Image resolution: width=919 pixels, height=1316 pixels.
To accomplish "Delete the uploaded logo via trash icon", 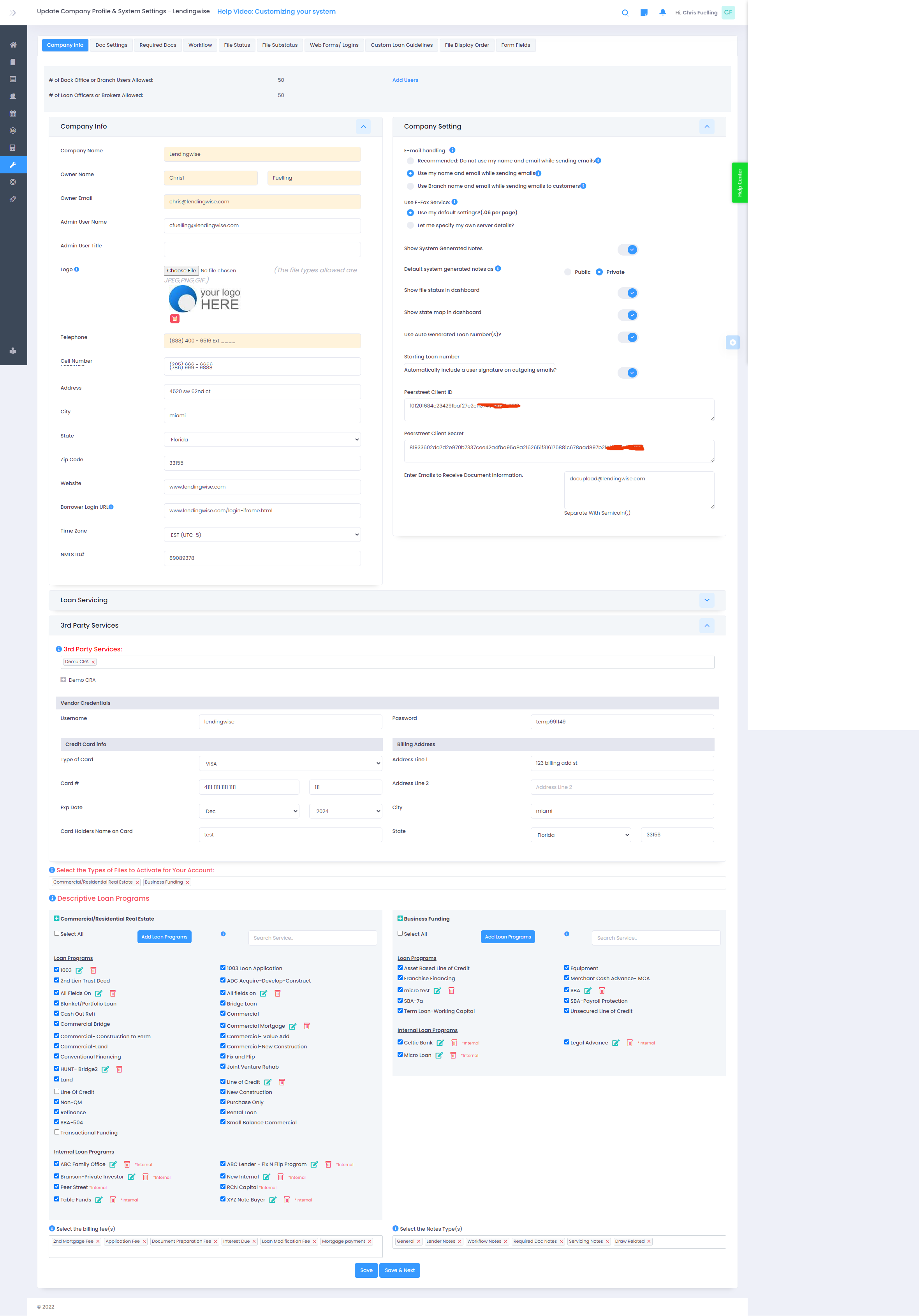I will 175,319.
